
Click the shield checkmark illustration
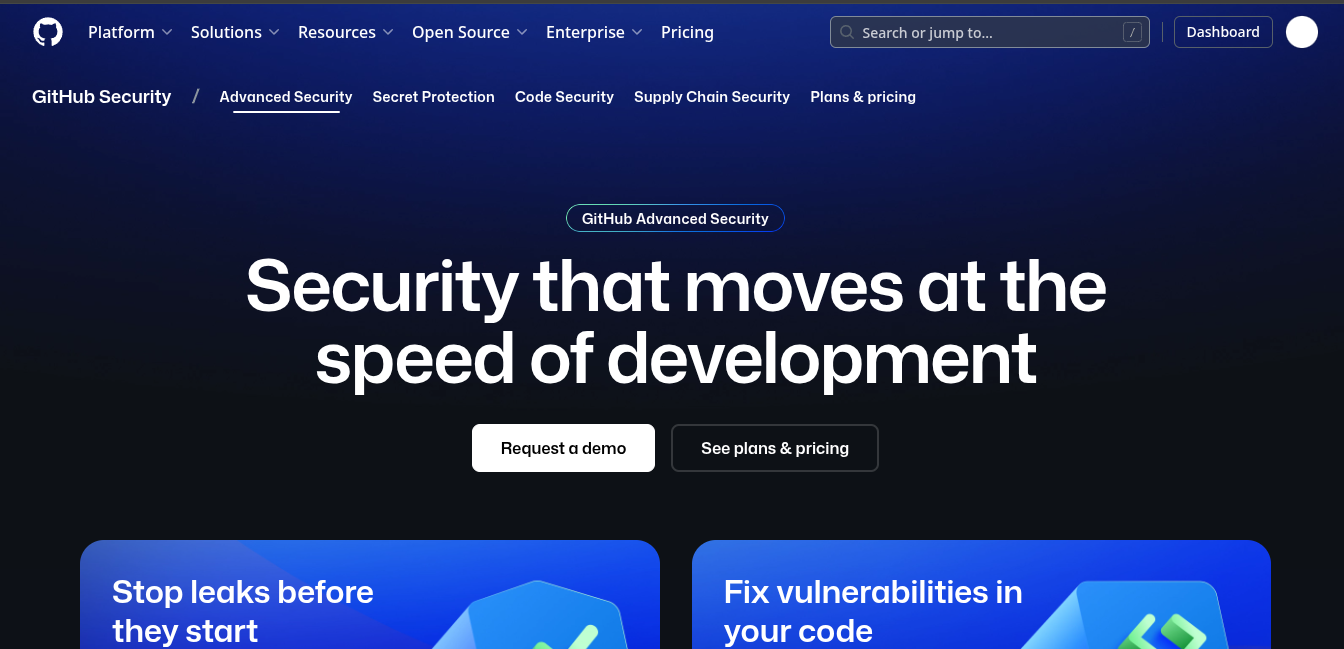pyautogui.click(x=545, y=615)
